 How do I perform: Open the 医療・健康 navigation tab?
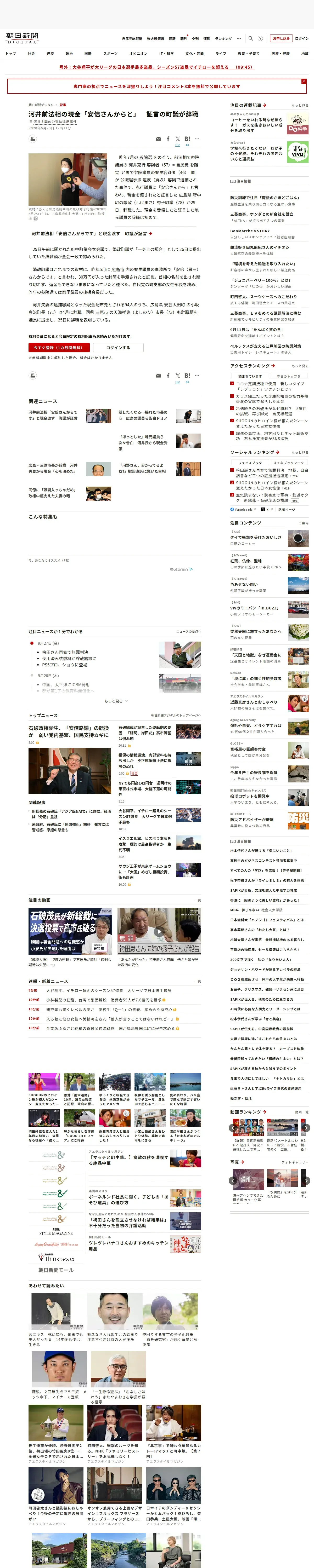[281, 54]
